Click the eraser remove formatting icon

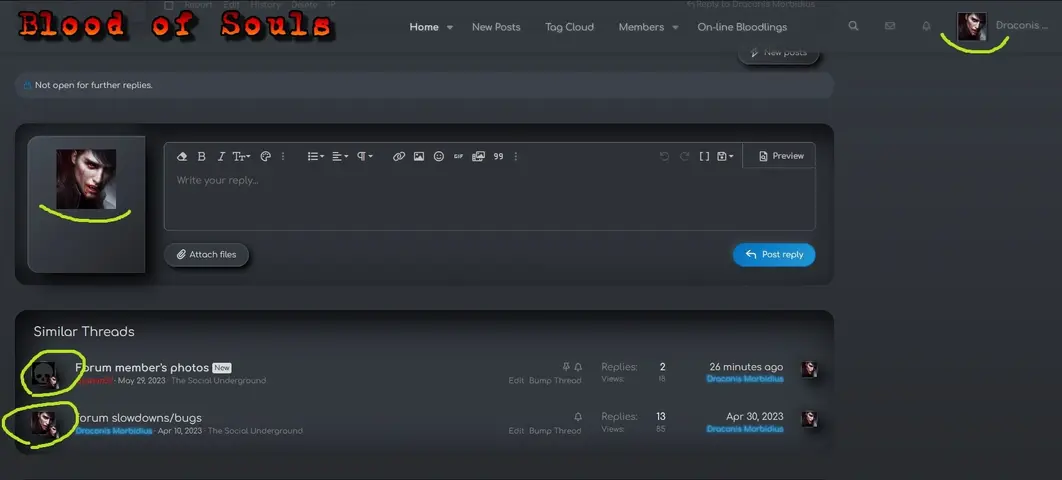click(x=182, y=156)
